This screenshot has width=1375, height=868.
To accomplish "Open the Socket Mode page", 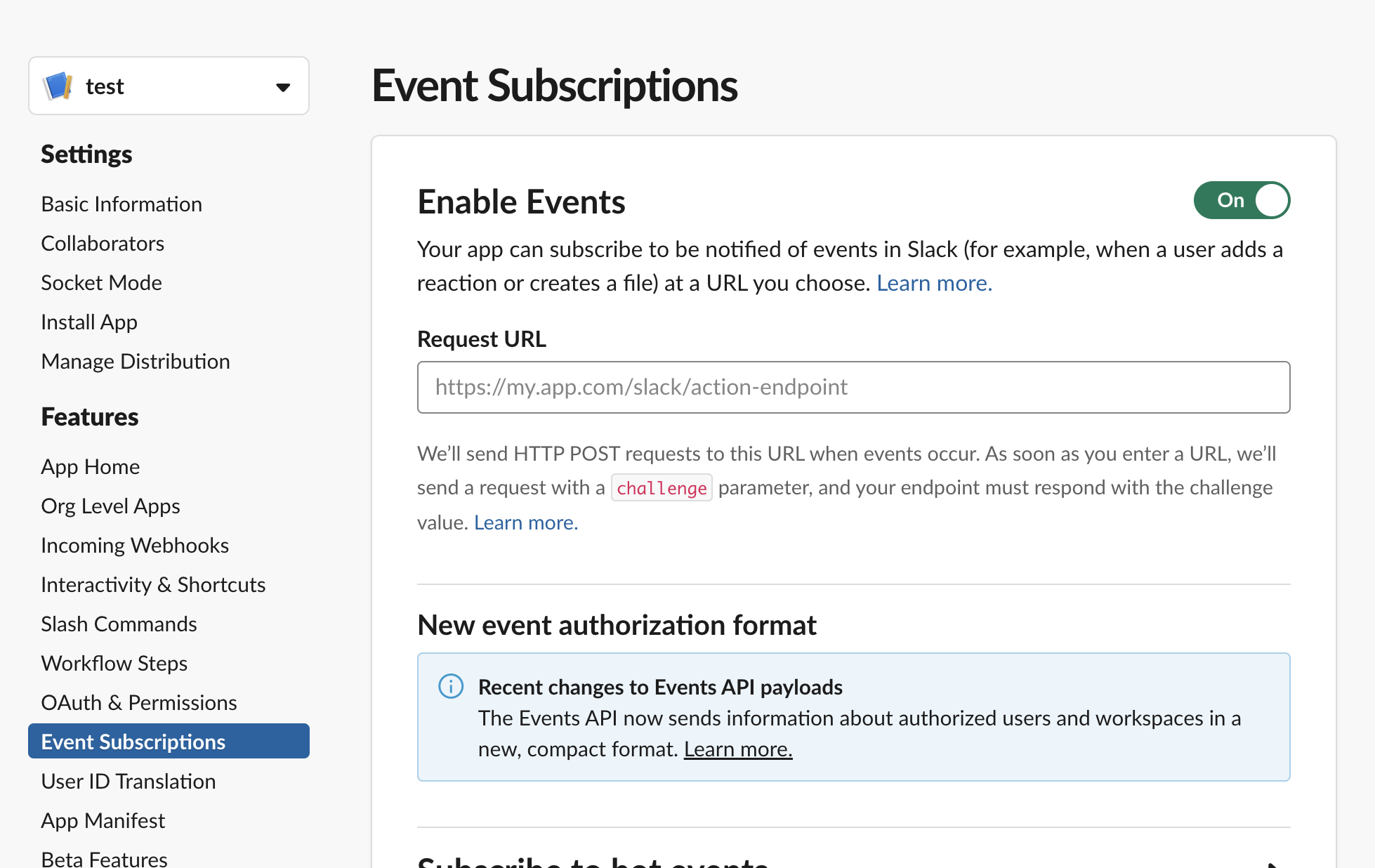I will (x=101, y=282).
